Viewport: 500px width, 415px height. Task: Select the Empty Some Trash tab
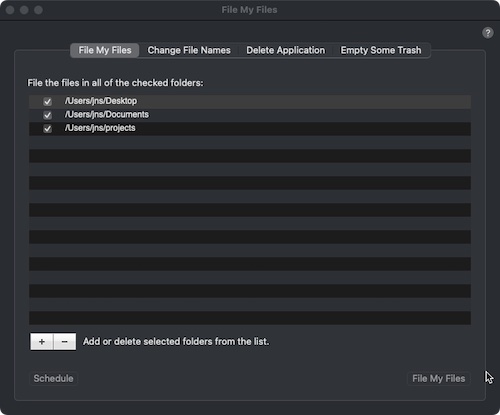pyautogui.click(x=381, y=50)
